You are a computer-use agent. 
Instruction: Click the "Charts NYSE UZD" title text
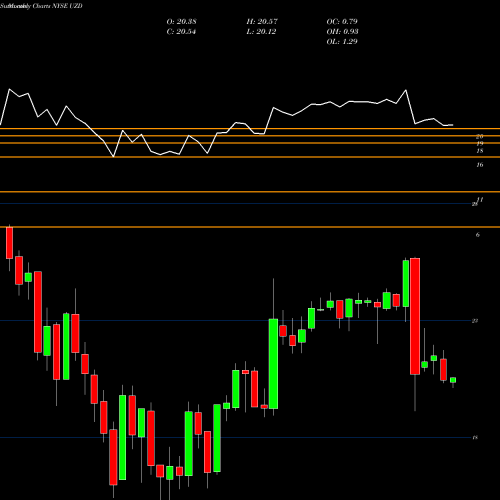pyautogui.click(x=57, y=6)
